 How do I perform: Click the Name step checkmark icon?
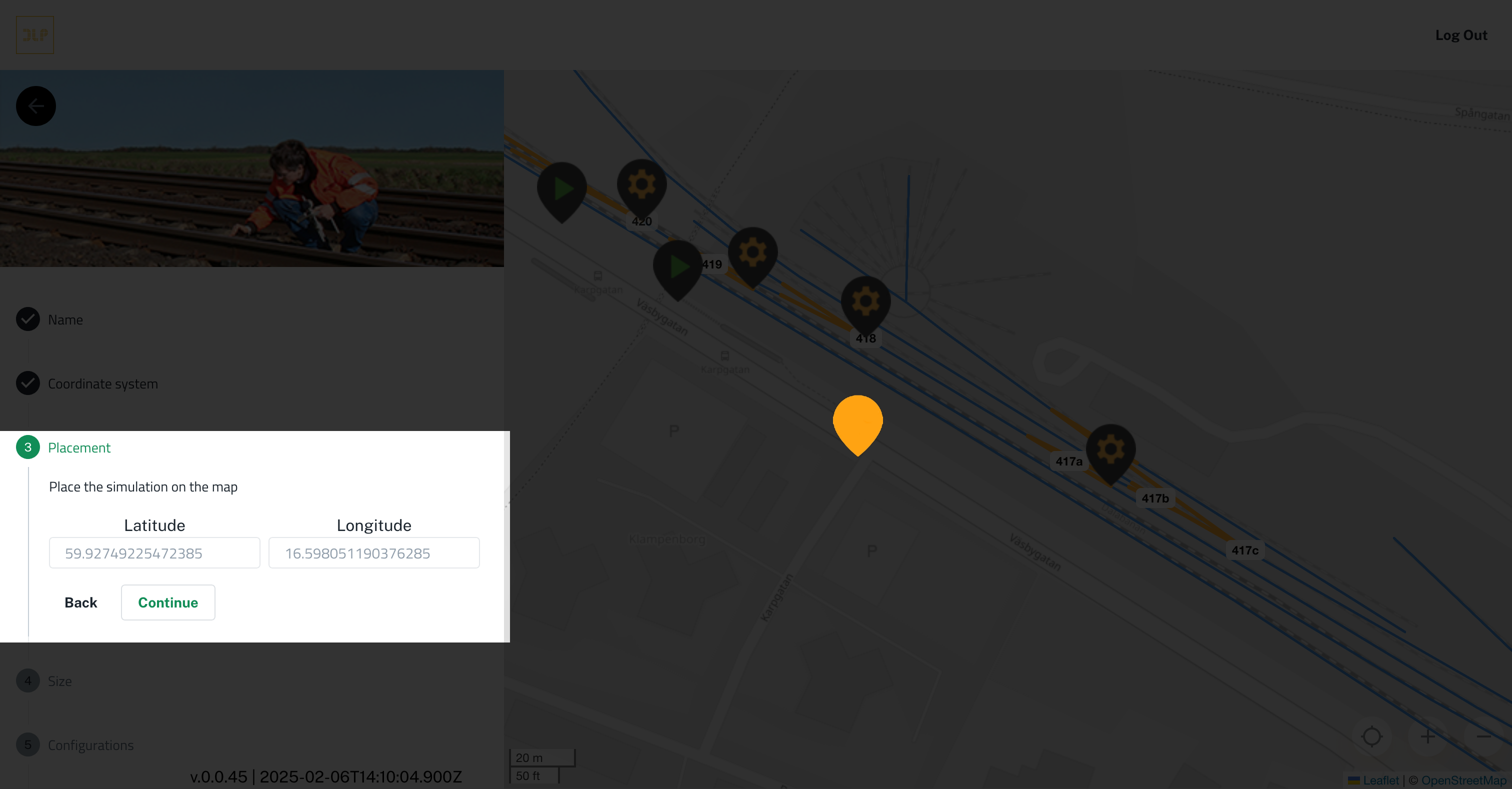click(27, 319)
